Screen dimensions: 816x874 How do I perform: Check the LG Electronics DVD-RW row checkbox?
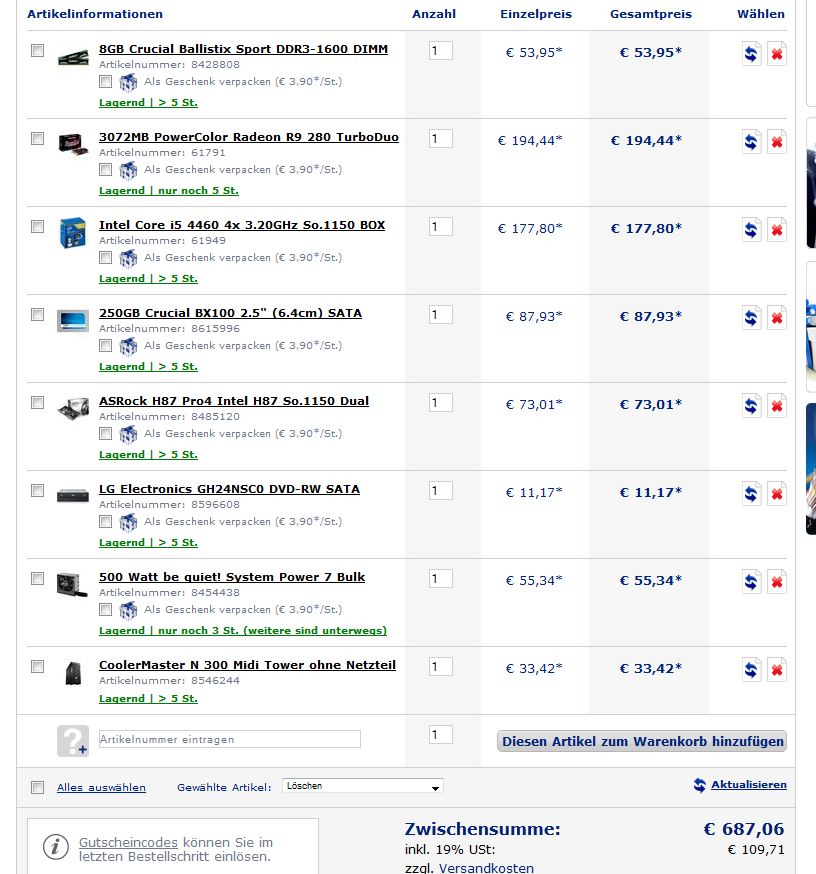click(x=37, y=491)
